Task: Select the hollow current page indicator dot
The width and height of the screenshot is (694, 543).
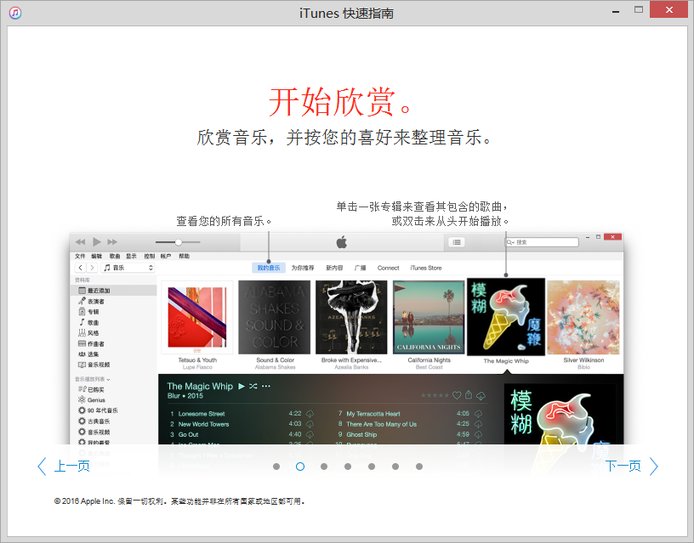Action: coord(300,466)
